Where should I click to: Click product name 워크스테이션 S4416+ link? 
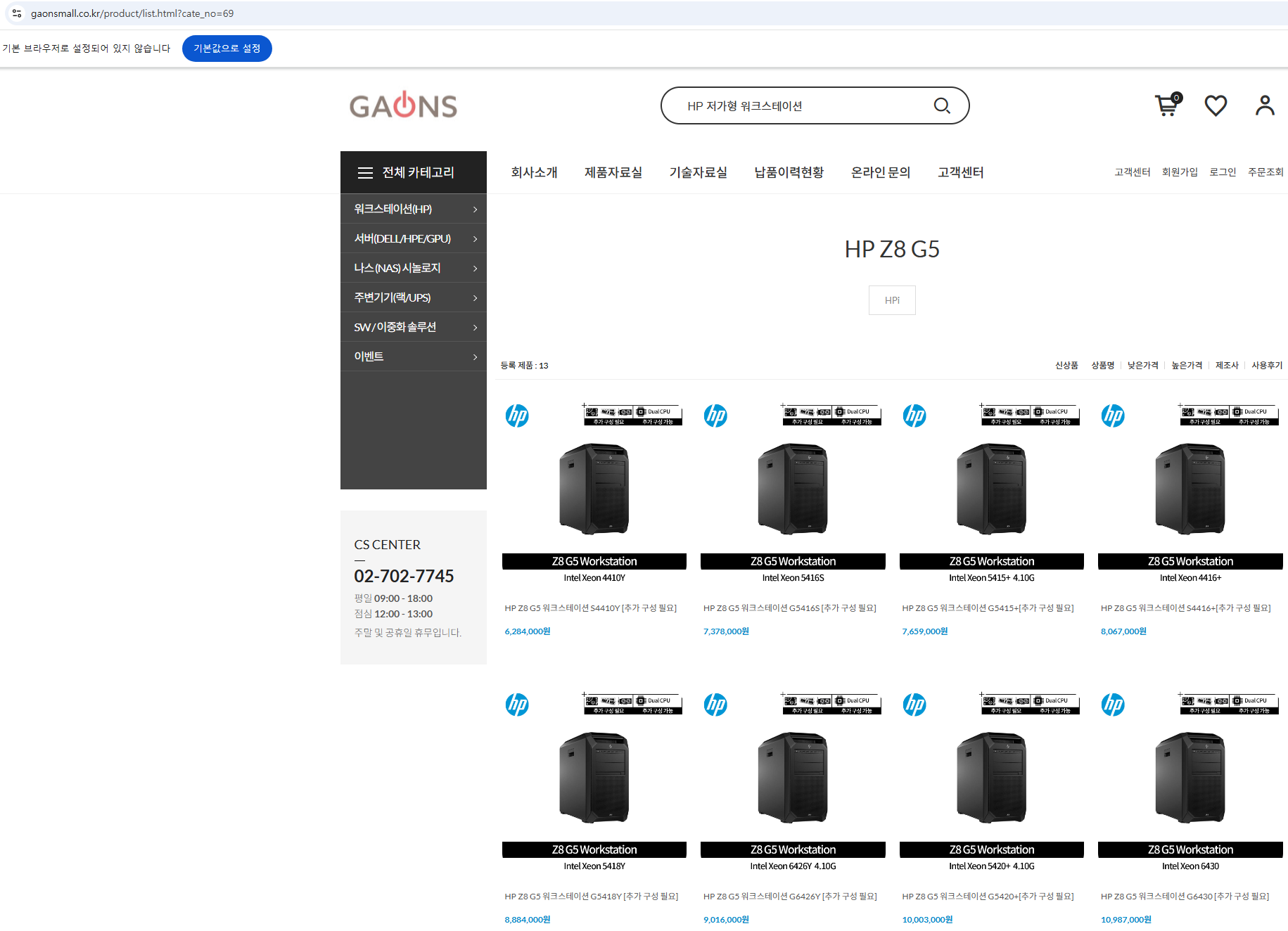coord(1186,608)
